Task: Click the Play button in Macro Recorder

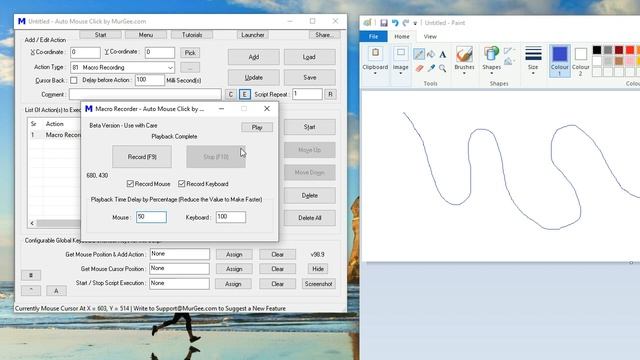Action: point(257,127)
